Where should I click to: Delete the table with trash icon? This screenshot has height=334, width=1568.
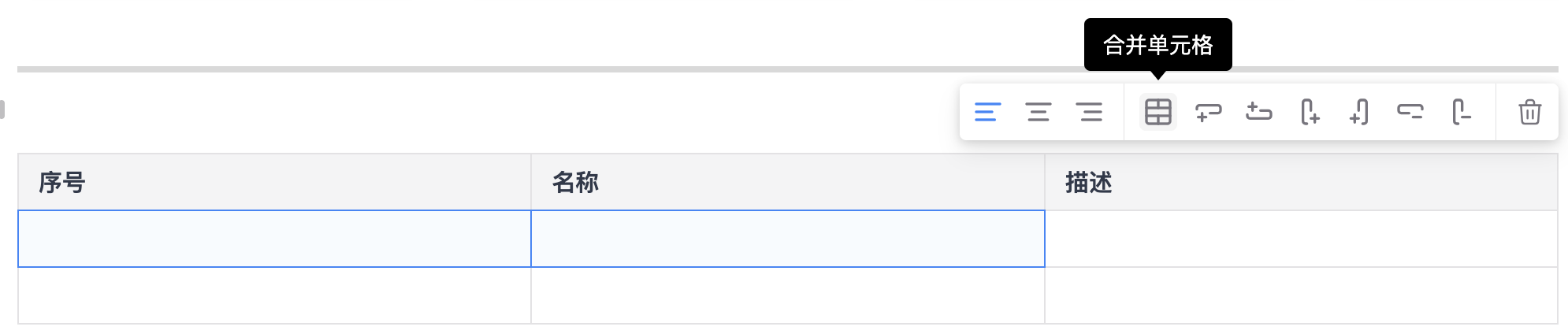[x=1529, y=112]
